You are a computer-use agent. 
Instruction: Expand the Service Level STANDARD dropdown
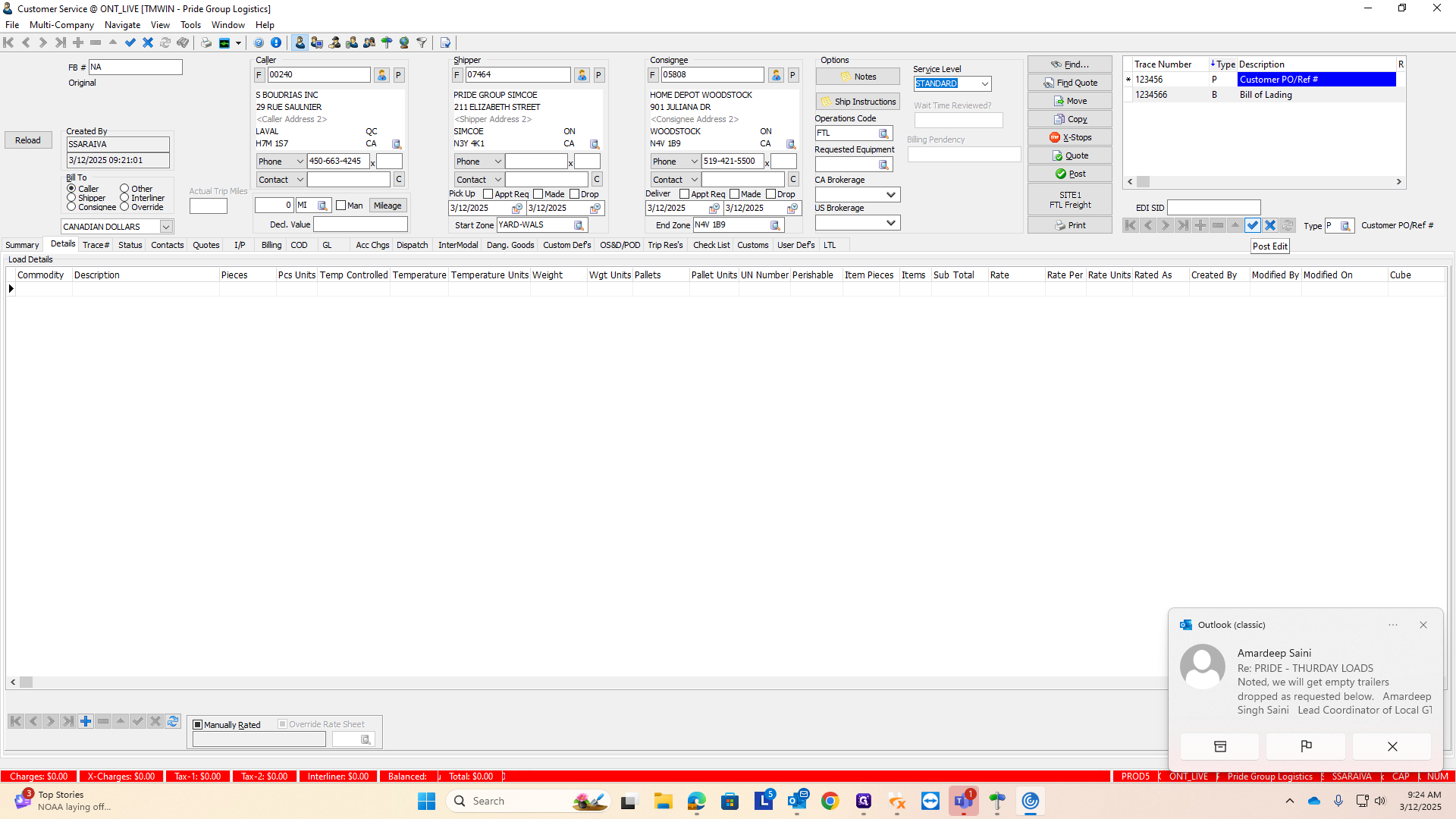(984, 83)
